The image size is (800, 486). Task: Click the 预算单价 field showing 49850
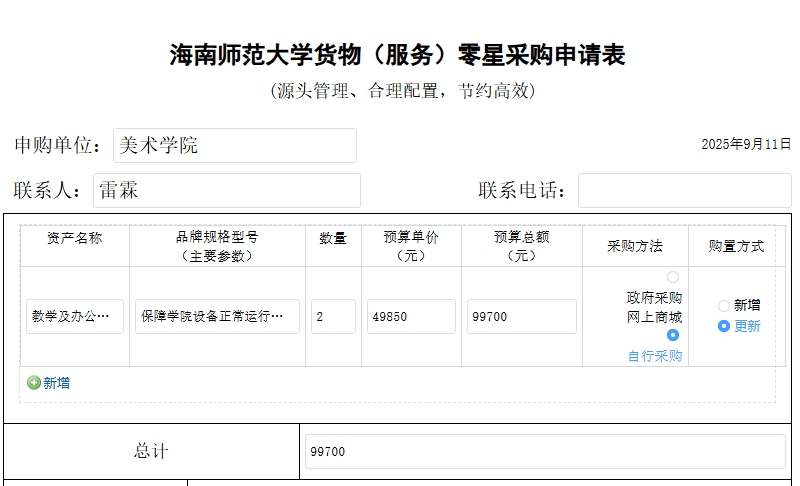point(411,317)
